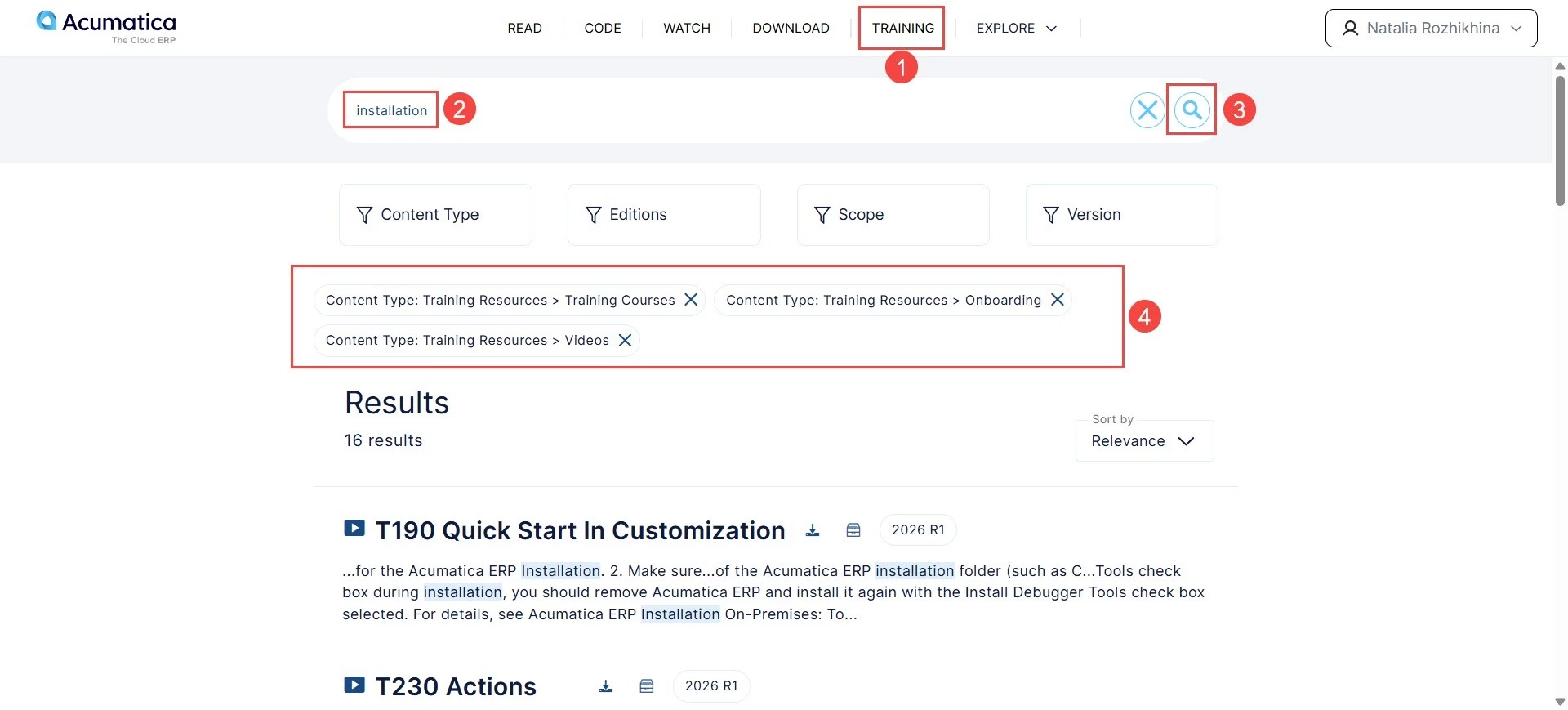Screen dimensions: 1568x710
Task: Clear the search field with the X icon
Action: (1147, 109)
